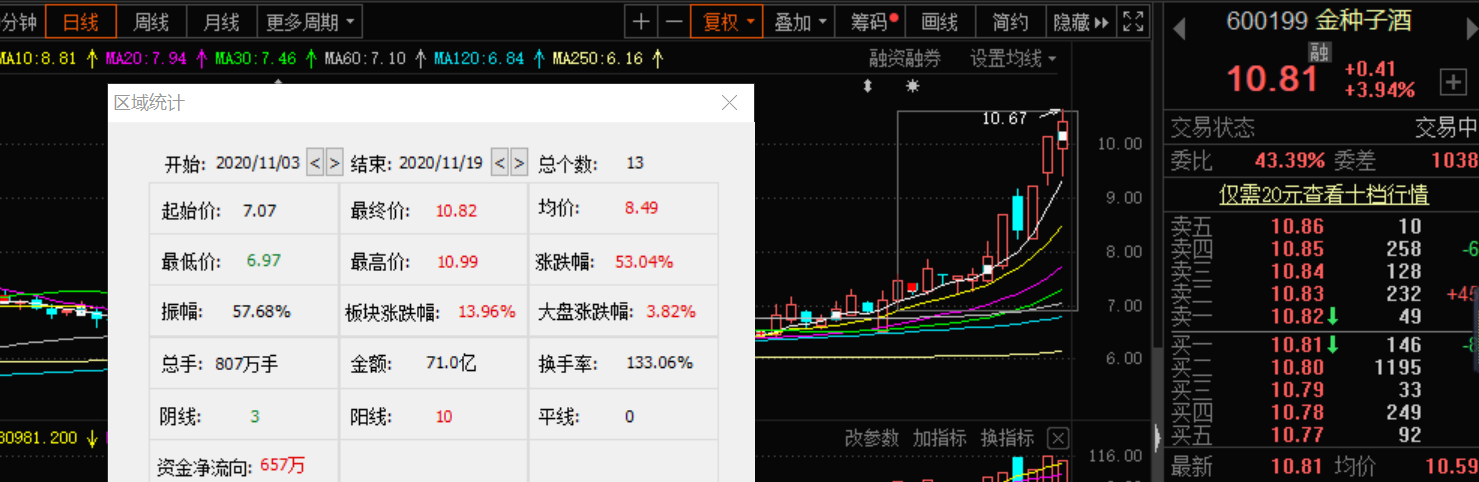
Task: Click the 换手率 133.06% value
Action: (x=659, y=362)
